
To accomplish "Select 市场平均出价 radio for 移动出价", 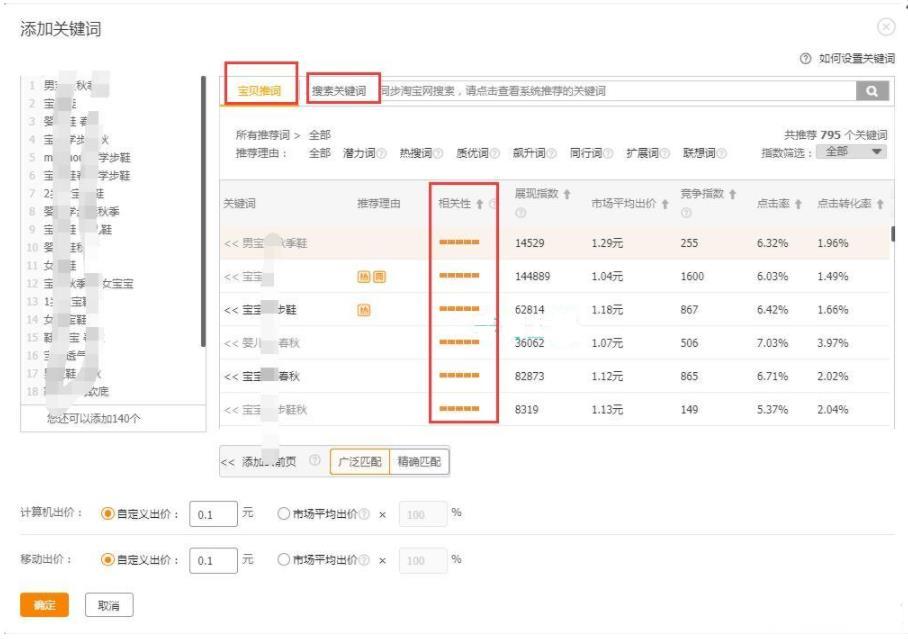I will (x=283, y=560).
